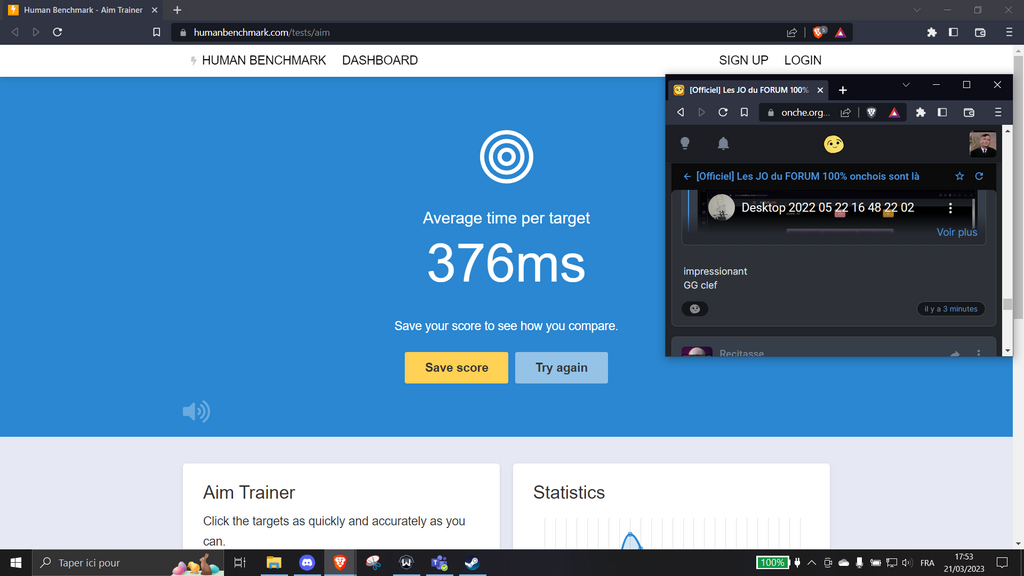Go to the SIGN UP page
This screenshot has height=576, width=1024.
tap(743, 60)
